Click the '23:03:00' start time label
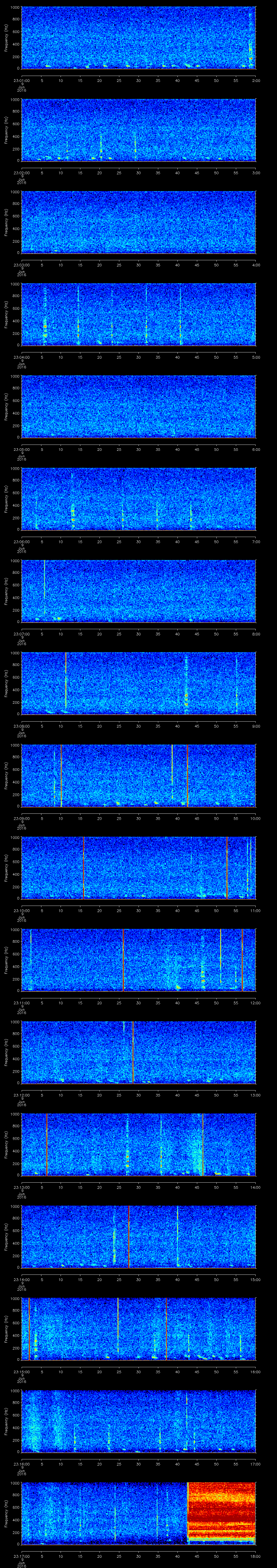The height and width of the screenshot is (1568, 277). pyautogui.click(x=21, y=264)
